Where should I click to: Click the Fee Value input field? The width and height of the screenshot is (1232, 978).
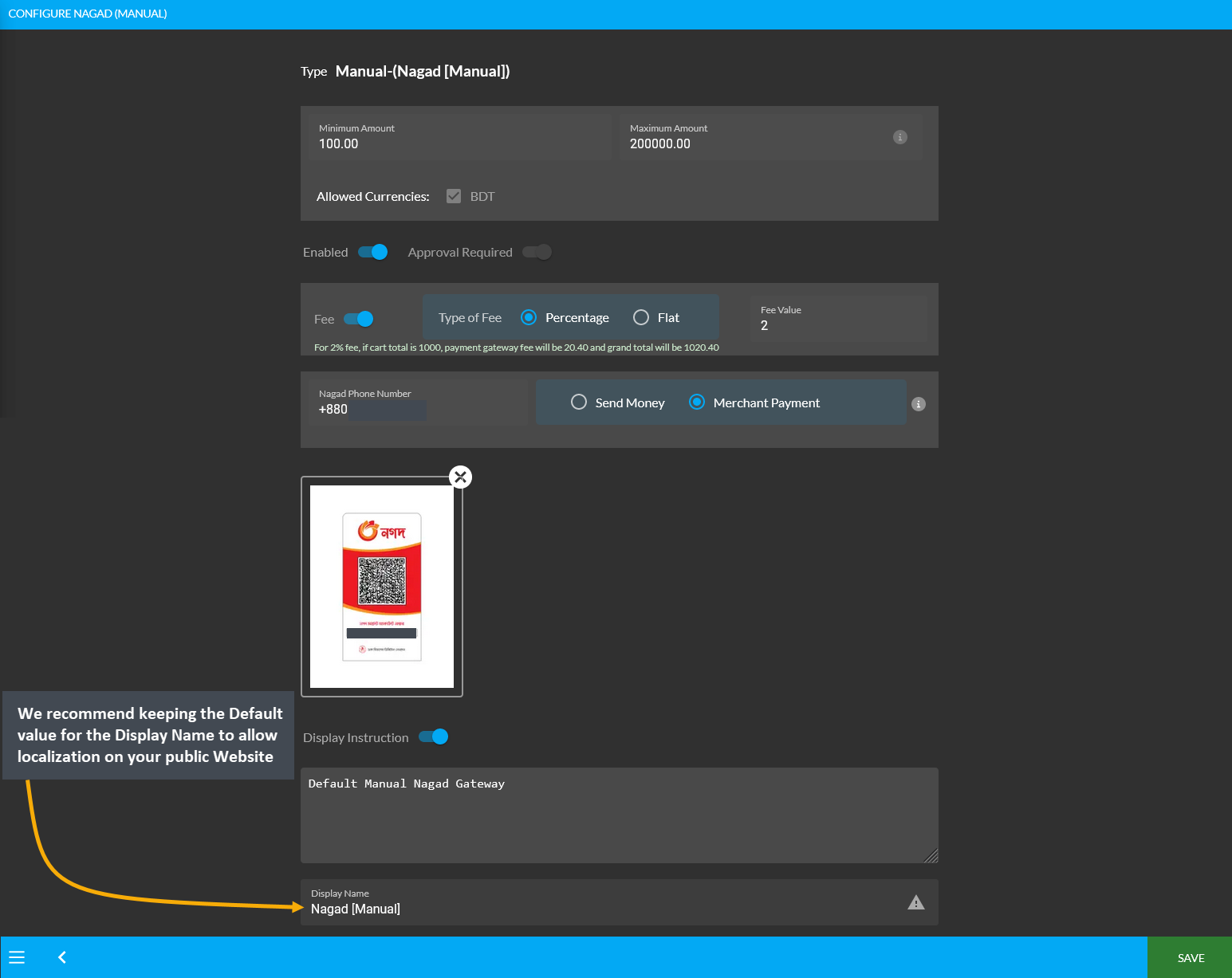[839, 319]
